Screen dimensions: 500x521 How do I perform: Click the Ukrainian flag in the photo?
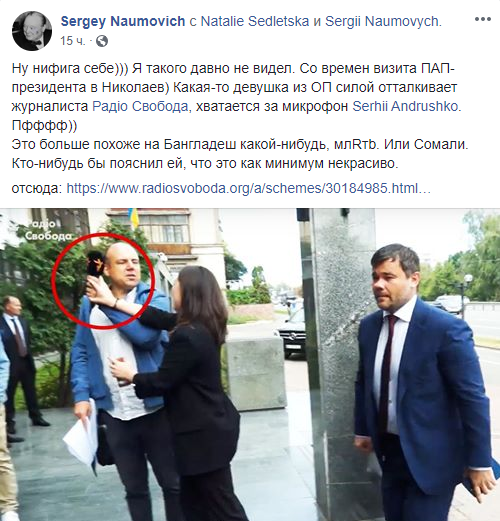click(134, 218)
